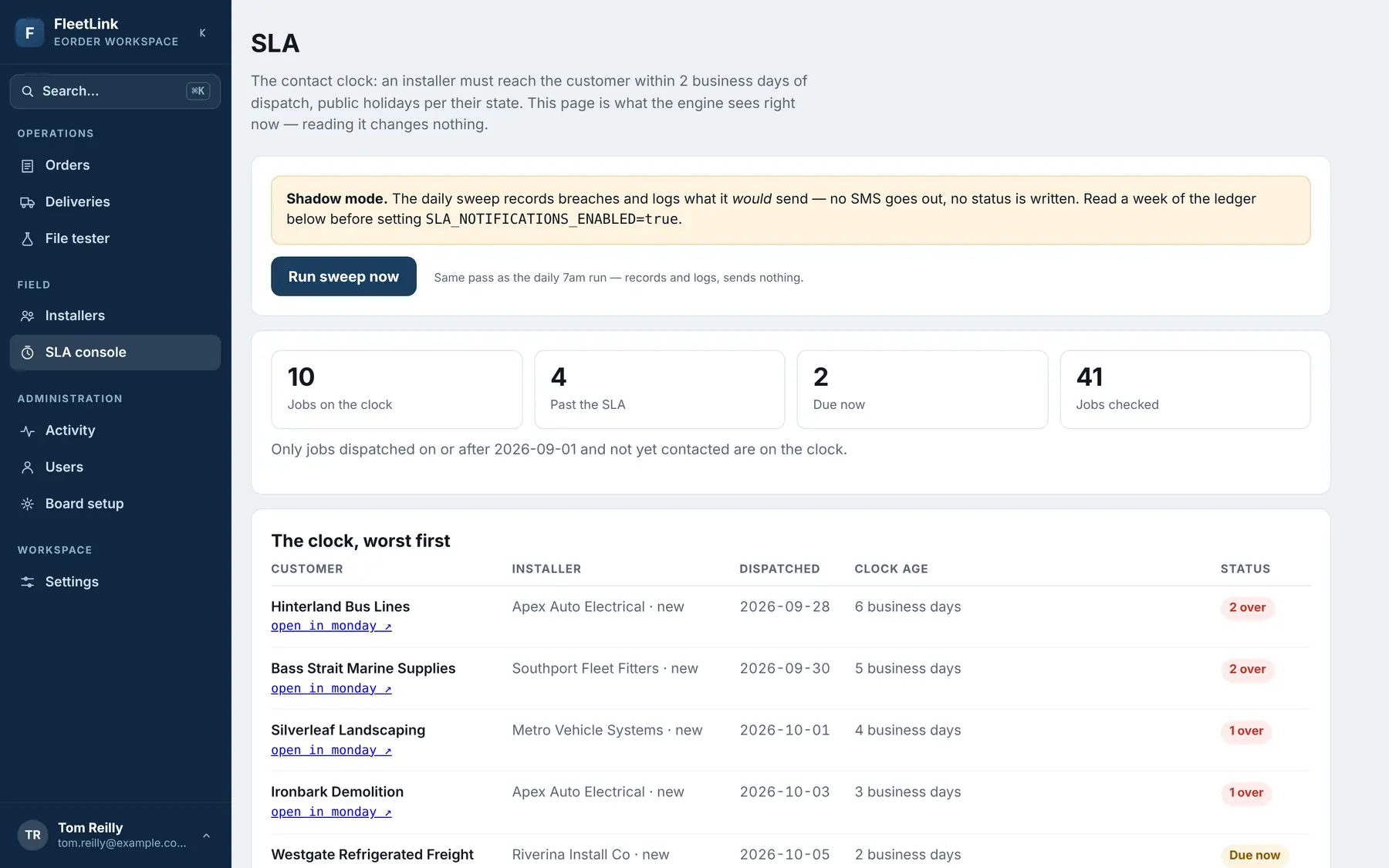Click the Orders list icon
Image resolution: width=1389 pixels, height=868 pixels.
click(28, 166)
